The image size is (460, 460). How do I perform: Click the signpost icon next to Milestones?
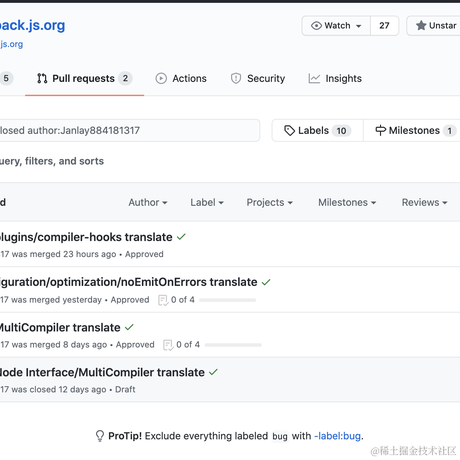380,130
